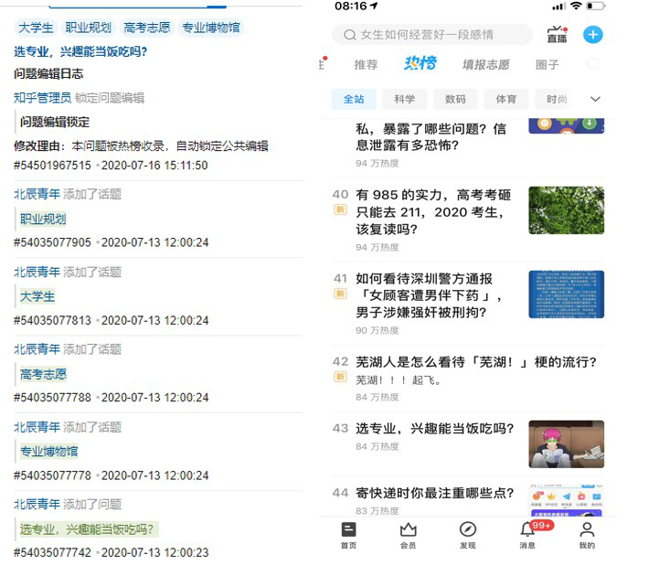Viewport: 654px width, 564px height.
Task: Tap 99+ unread badge on 消息
Action: [541, 525]
